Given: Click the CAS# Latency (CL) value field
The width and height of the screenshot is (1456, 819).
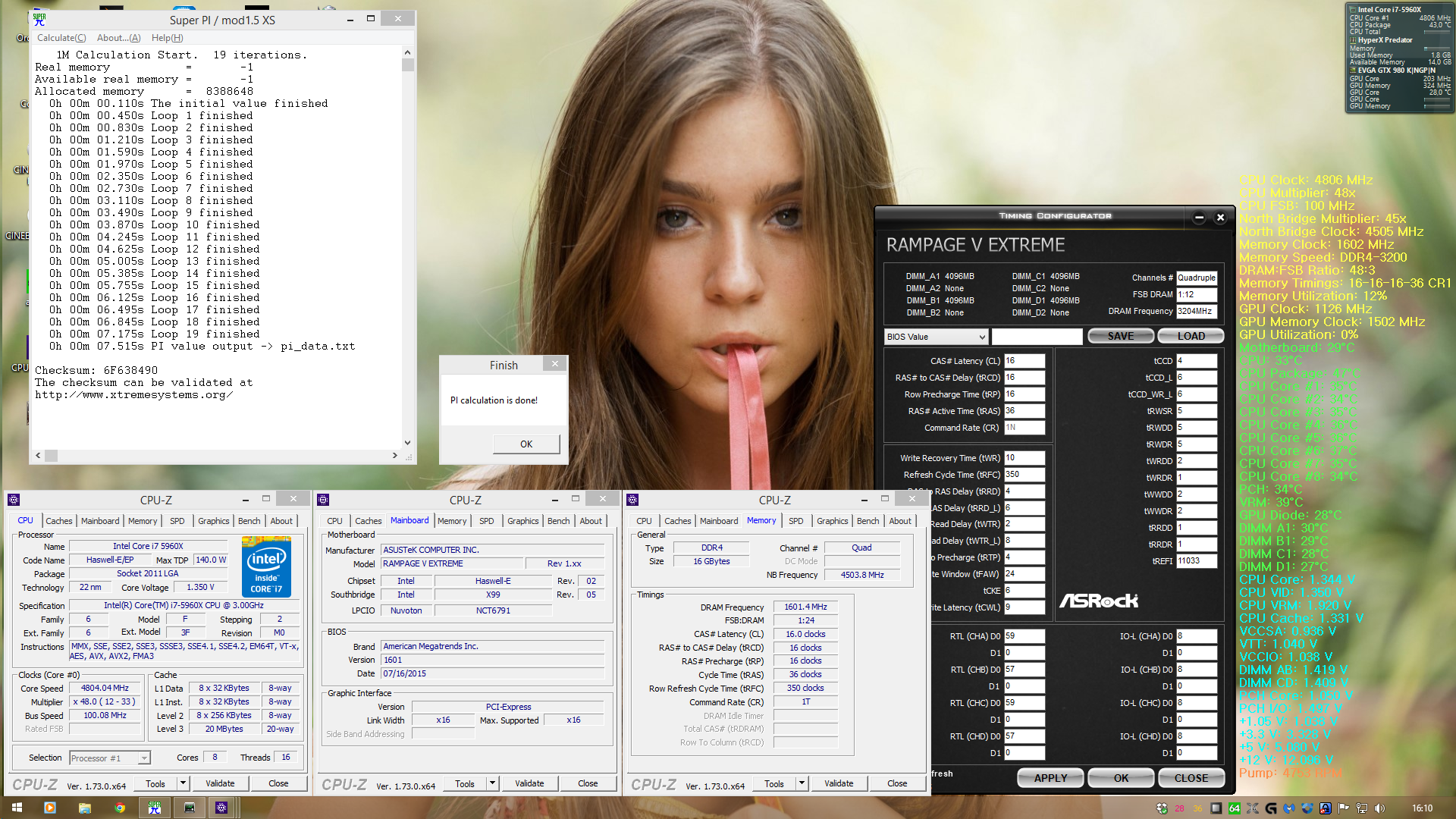Looking at the screenshot, I should click(1025, 361).
